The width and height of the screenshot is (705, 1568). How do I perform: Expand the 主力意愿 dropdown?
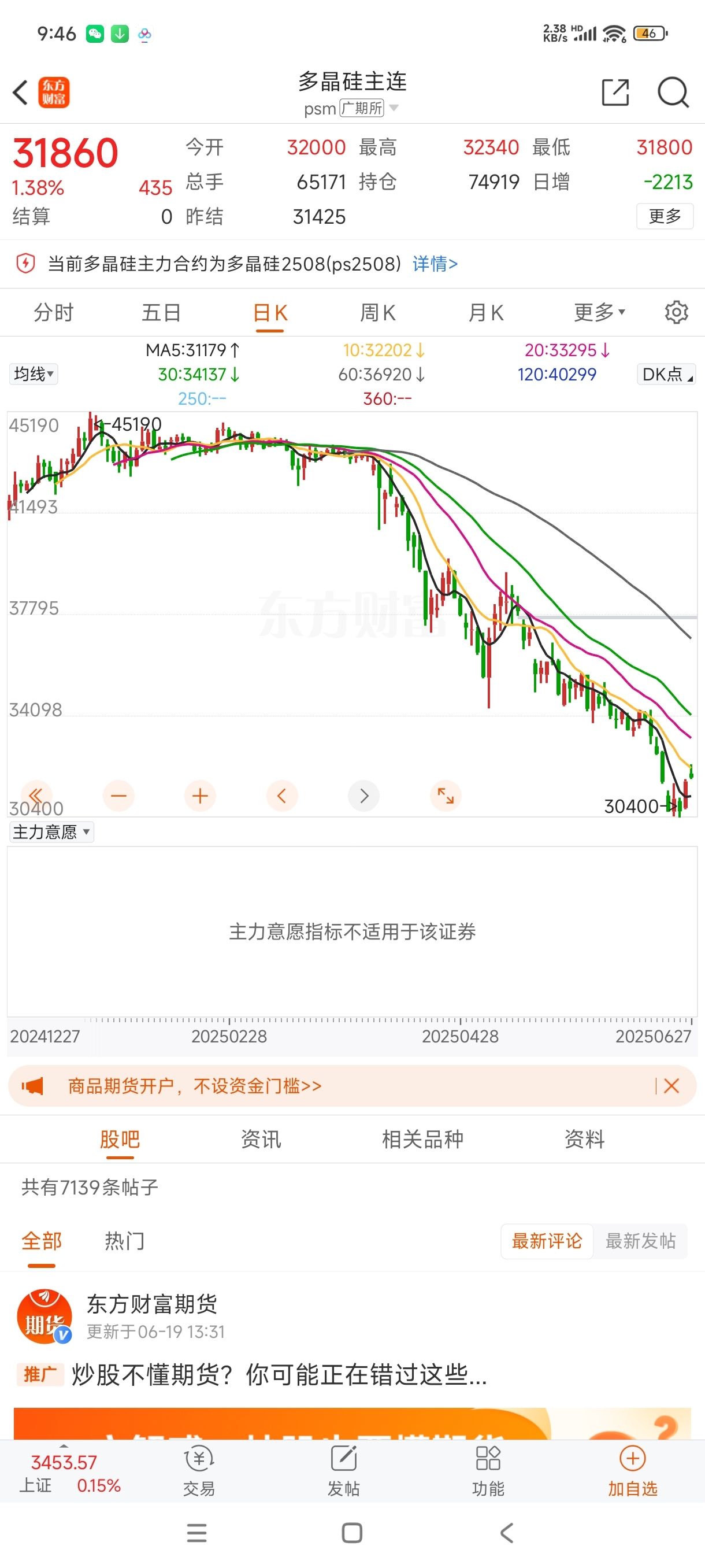coord(51,831)
